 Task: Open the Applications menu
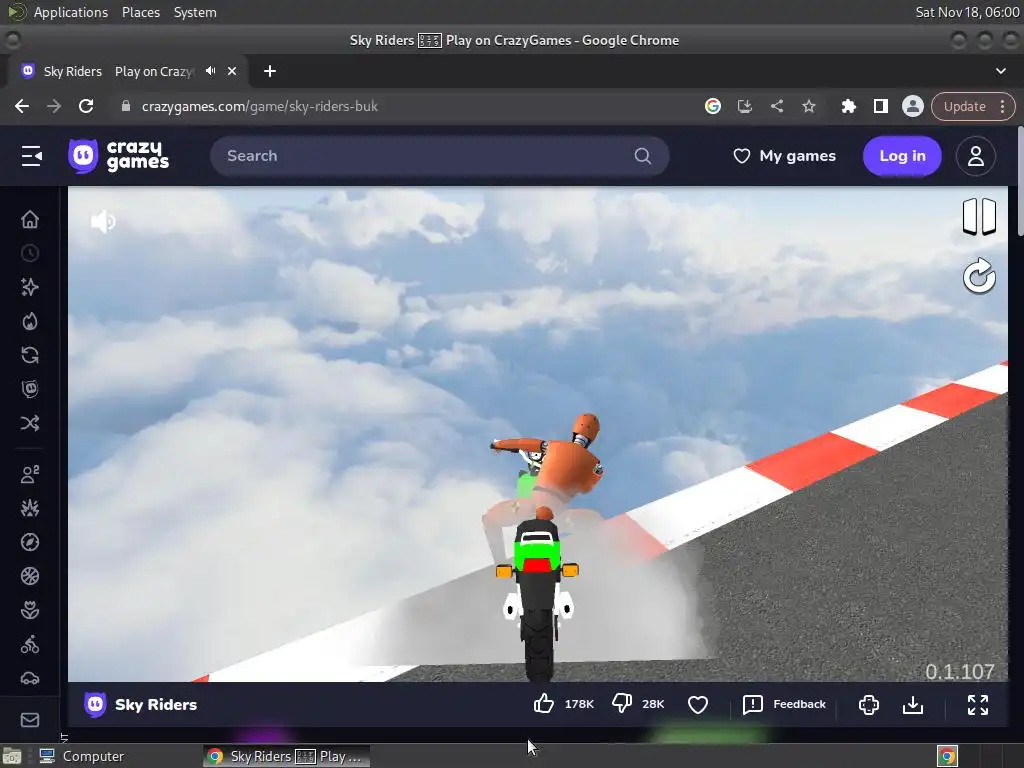click(x=71, y=12)
